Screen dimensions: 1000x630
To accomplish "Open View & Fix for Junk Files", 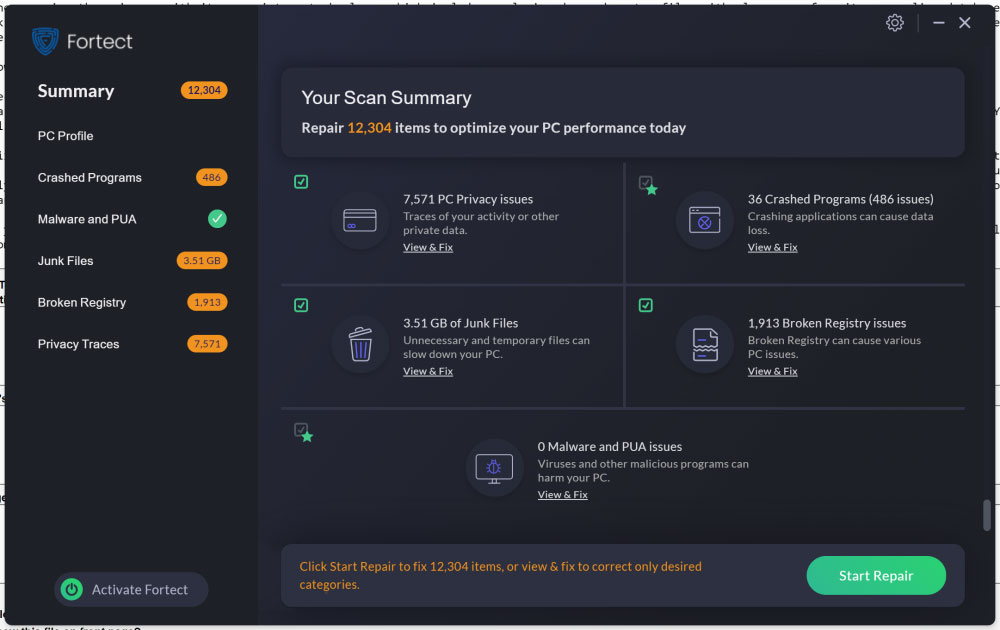I will [428, 371].
